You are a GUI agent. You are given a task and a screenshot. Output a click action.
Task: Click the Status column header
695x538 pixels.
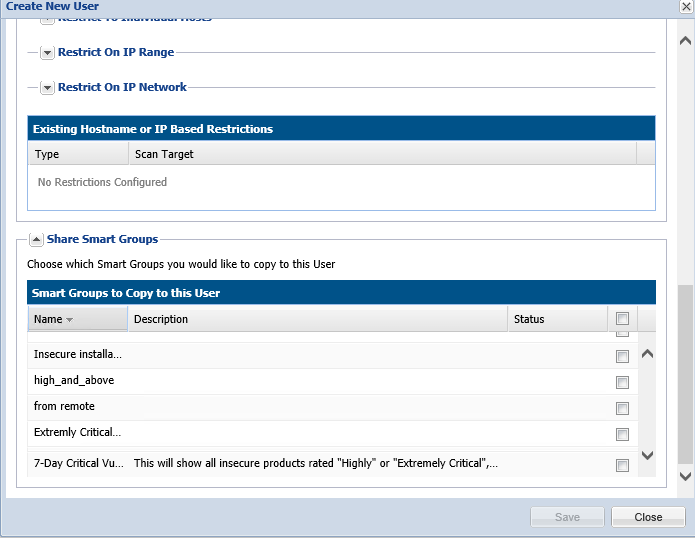(529, 319)
